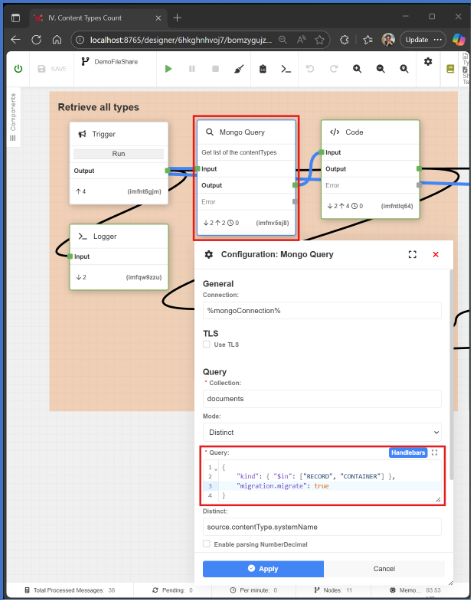471x600 pixels.
Task: Enable the Use TLS checkbox
Action: tap(207, 344)
